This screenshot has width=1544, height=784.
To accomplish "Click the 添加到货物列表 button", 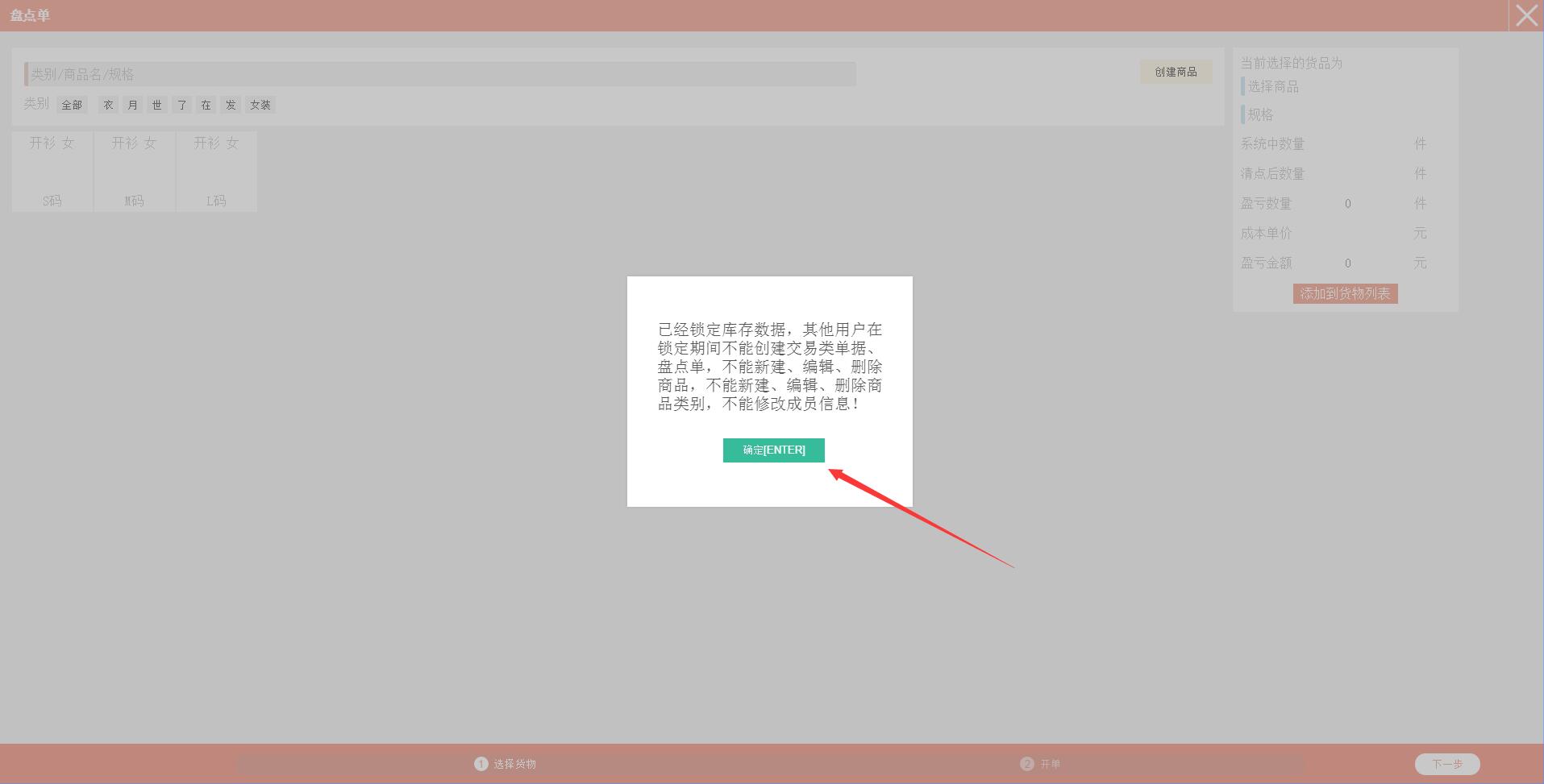I will coord(1345,294).
